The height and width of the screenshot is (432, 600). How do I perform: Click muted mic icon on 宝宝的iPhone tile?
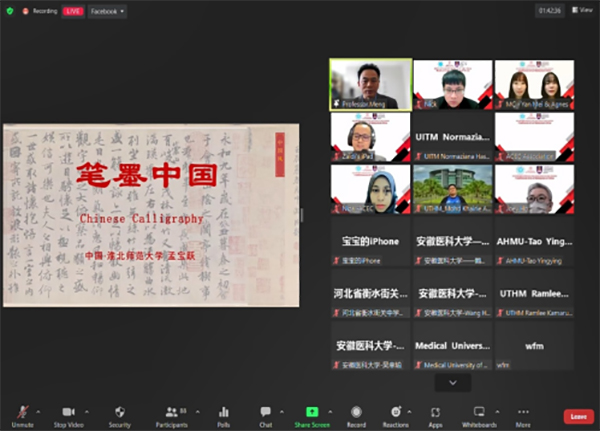tap(336, 261)
